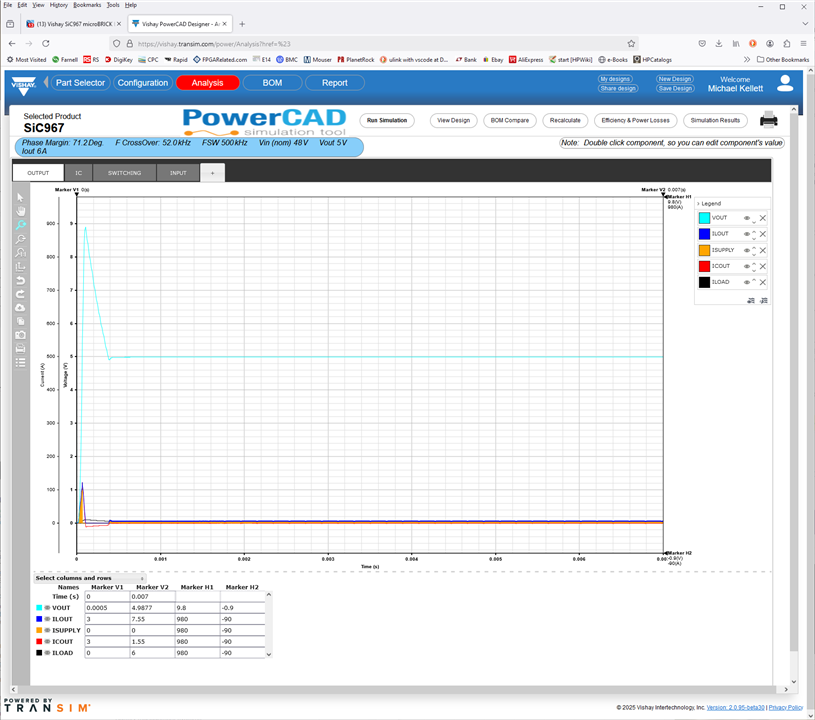Remove the VOUT trace from legend
815x720 pixels.
[x=763, y=218]
